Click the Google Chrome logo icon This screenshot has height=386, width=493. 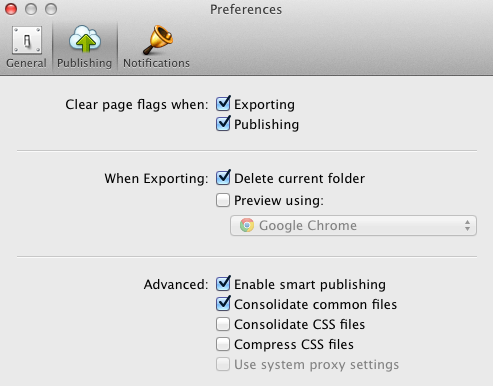pyautogui.click(x=247, y=226)
